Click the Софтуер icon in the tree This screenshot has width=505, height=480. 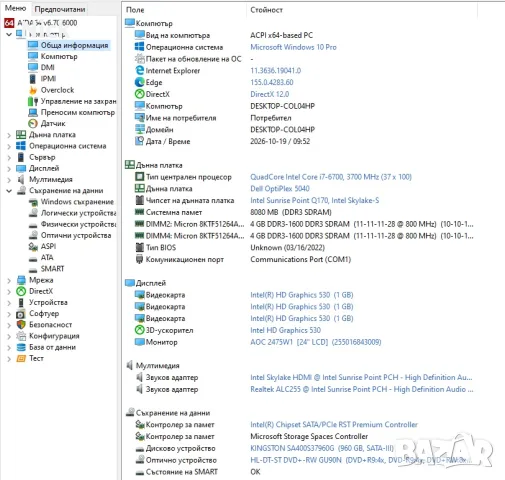click(x=21, y=314)
